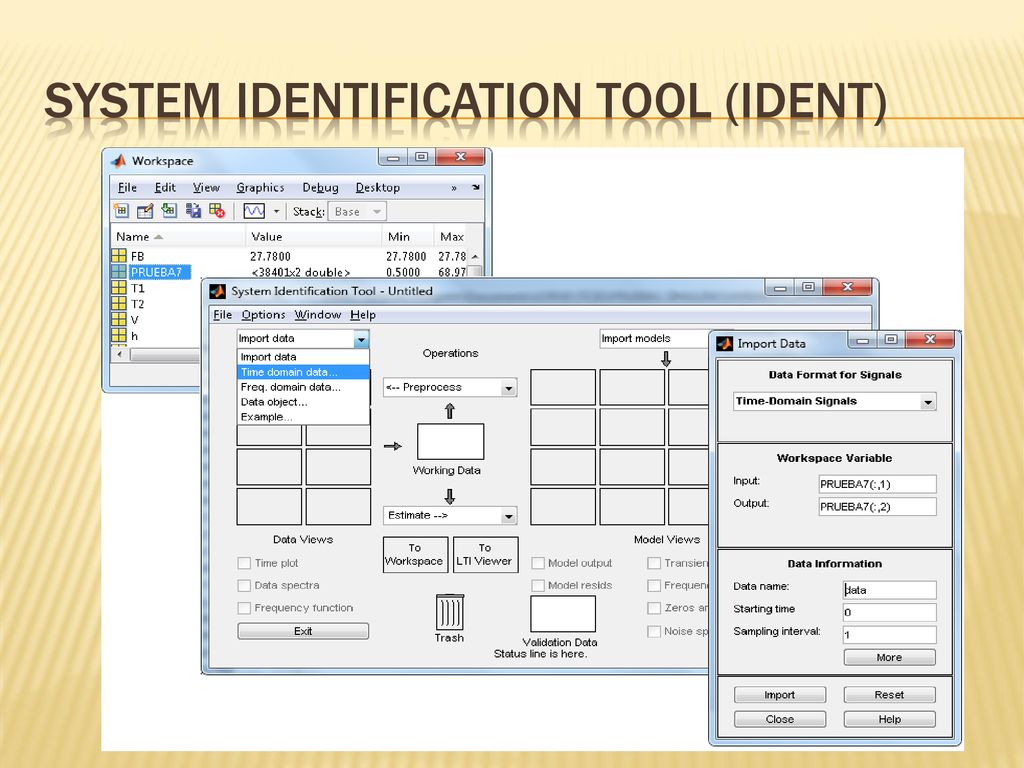
Task: Click the array icon beside variable h
Action: [x=119, y=336]
